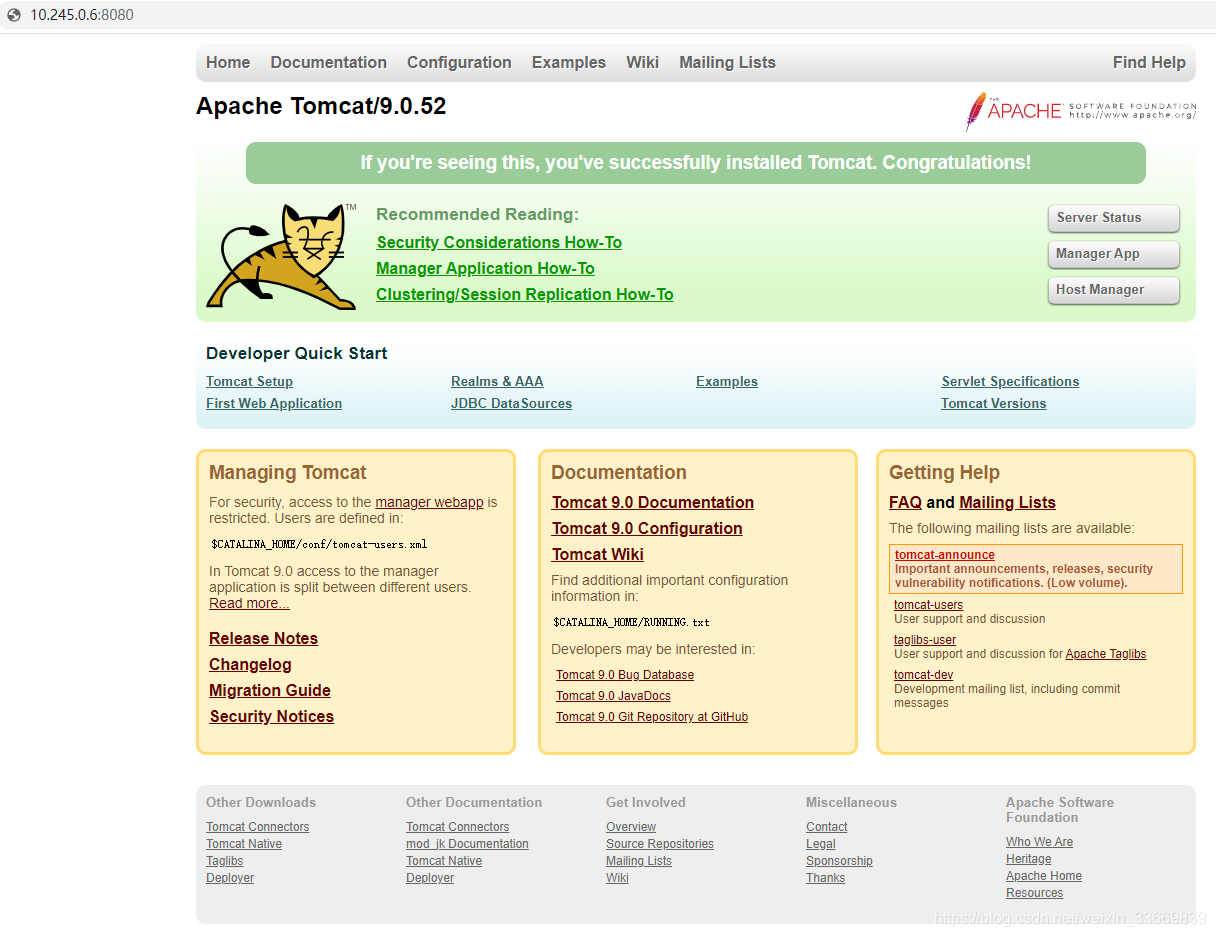Click the Apache Software Foundation feather logo

coord(1080,111)
